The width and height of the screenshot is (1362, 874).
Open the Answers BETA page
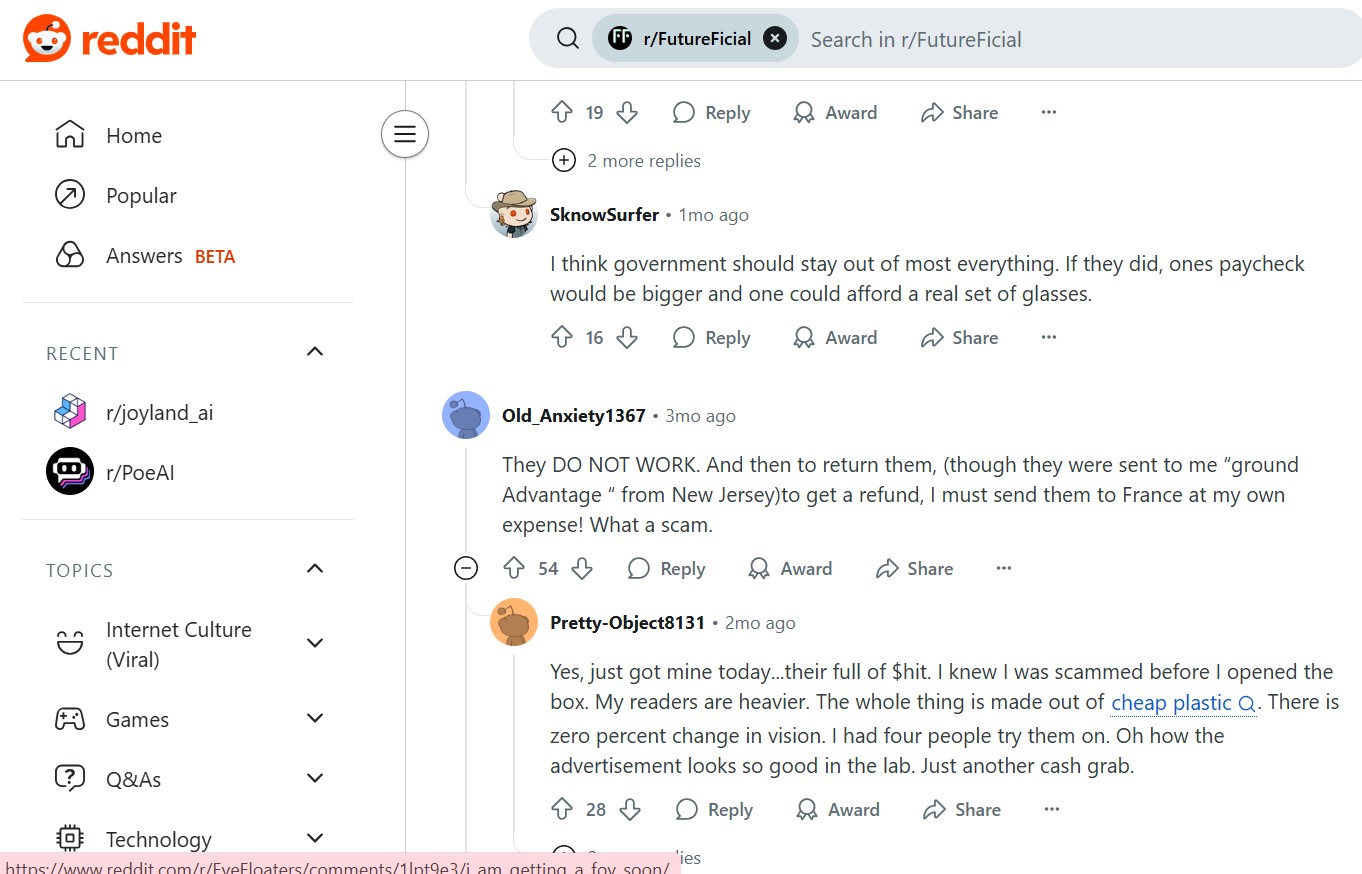pyautogui.click(x=145, y=256)
